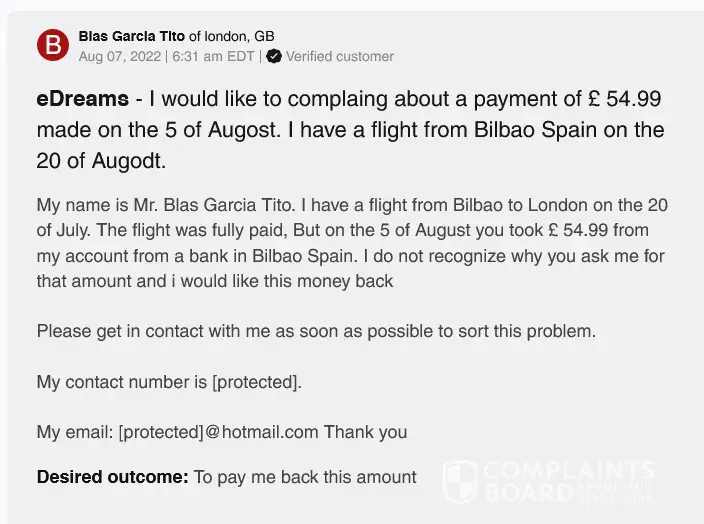
Task: Click 'To pay me back this amount' text
Action: [x=305, y=477]
